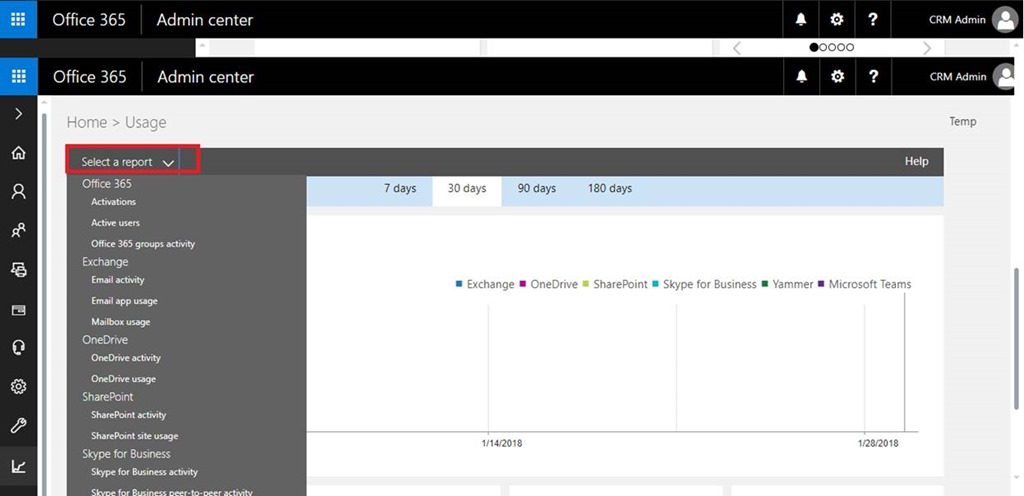Toggle the Exchange series in chart legend
Screen dimensions: 1024x496
pyautogui.click(x=490, y=284)
